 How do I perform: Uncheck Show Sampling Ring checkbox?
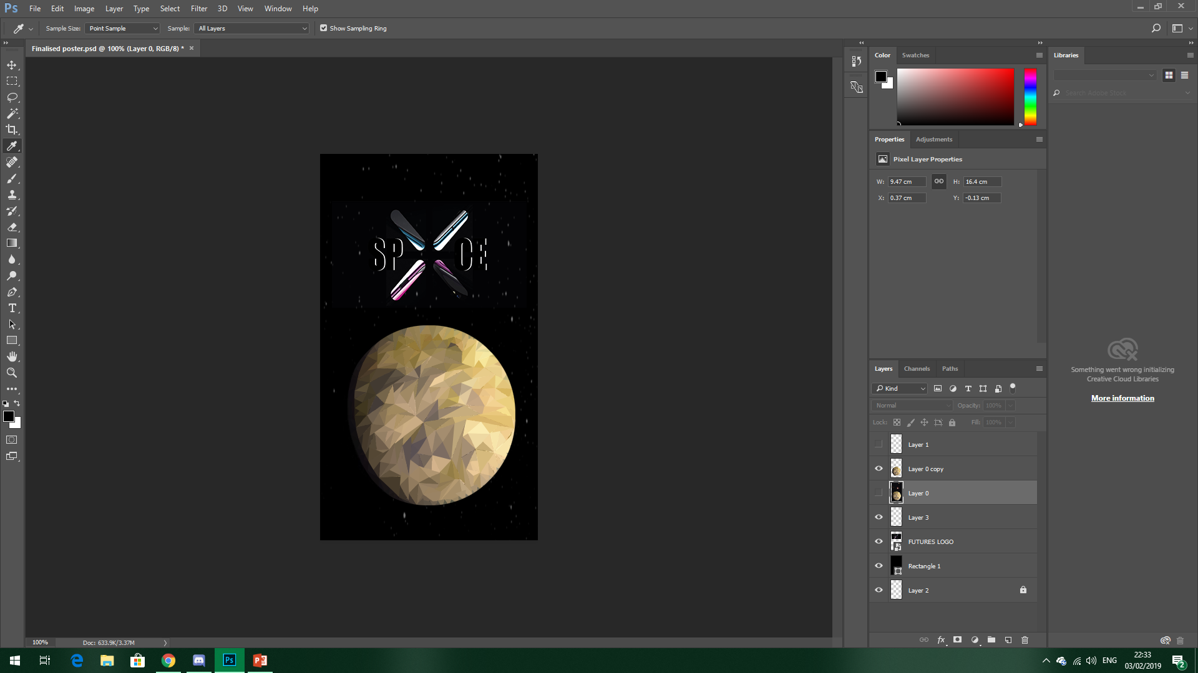pos(323,28)
